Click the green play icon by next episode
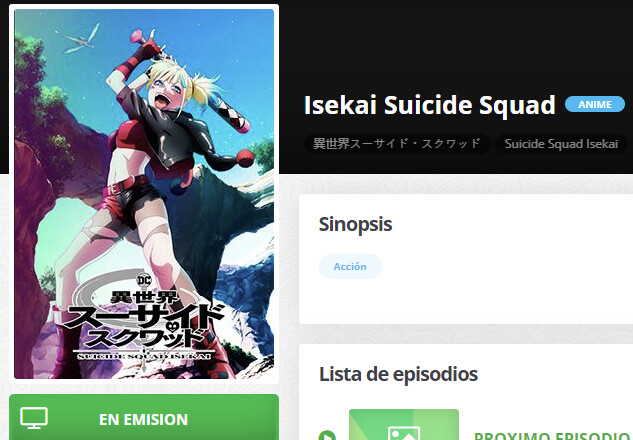633x440 pixels. point(327,435)
